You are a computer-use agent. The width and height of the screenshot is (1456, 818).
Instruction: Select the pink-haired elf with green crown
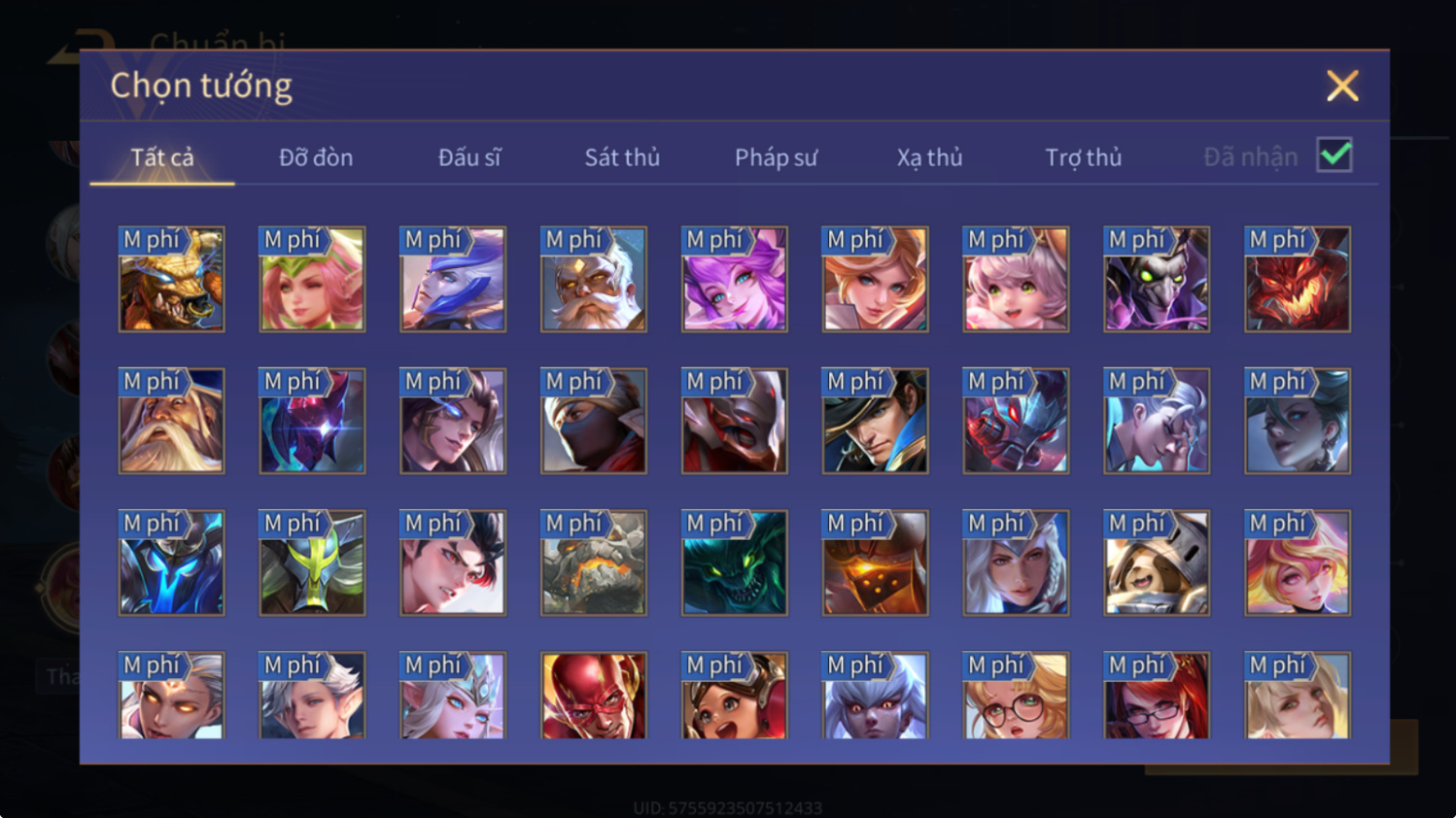312,280
